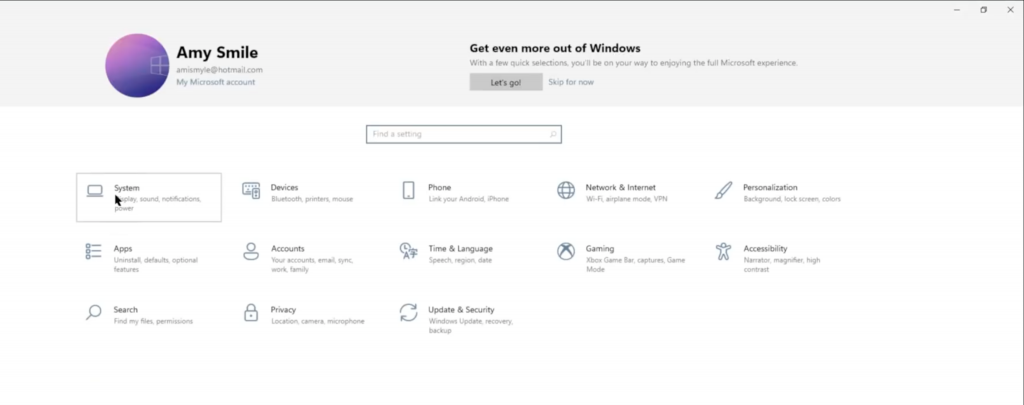1024x405 pixels.
Task: Click the Let's go! button
Action: point(505,82)
